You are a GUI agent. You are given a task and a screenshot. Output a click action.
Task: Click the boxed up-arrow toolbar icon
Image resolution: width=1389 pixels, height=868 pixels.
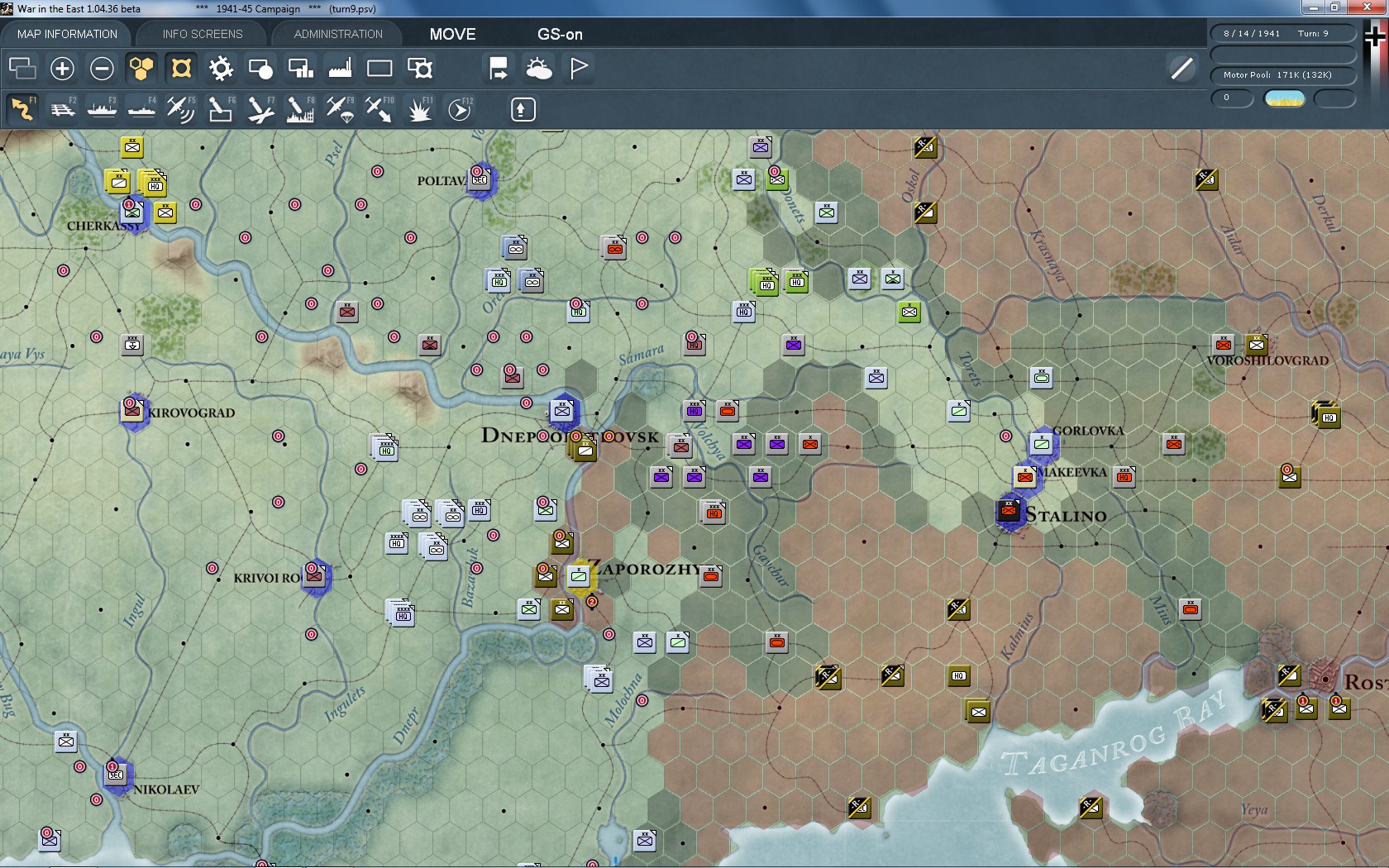coord(523,109)
